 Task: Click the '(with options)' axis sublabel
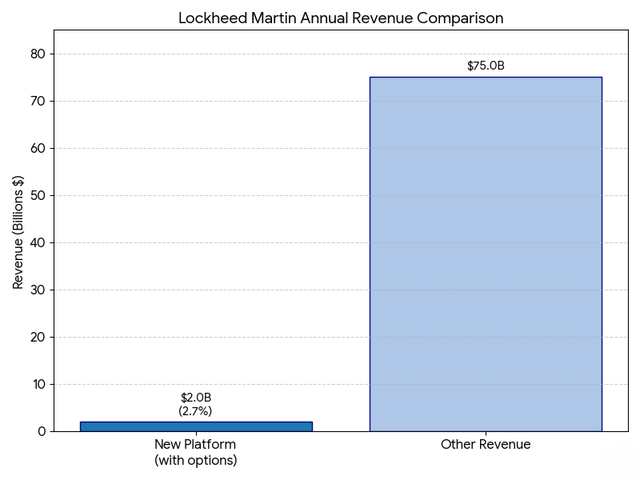(196, 460)
